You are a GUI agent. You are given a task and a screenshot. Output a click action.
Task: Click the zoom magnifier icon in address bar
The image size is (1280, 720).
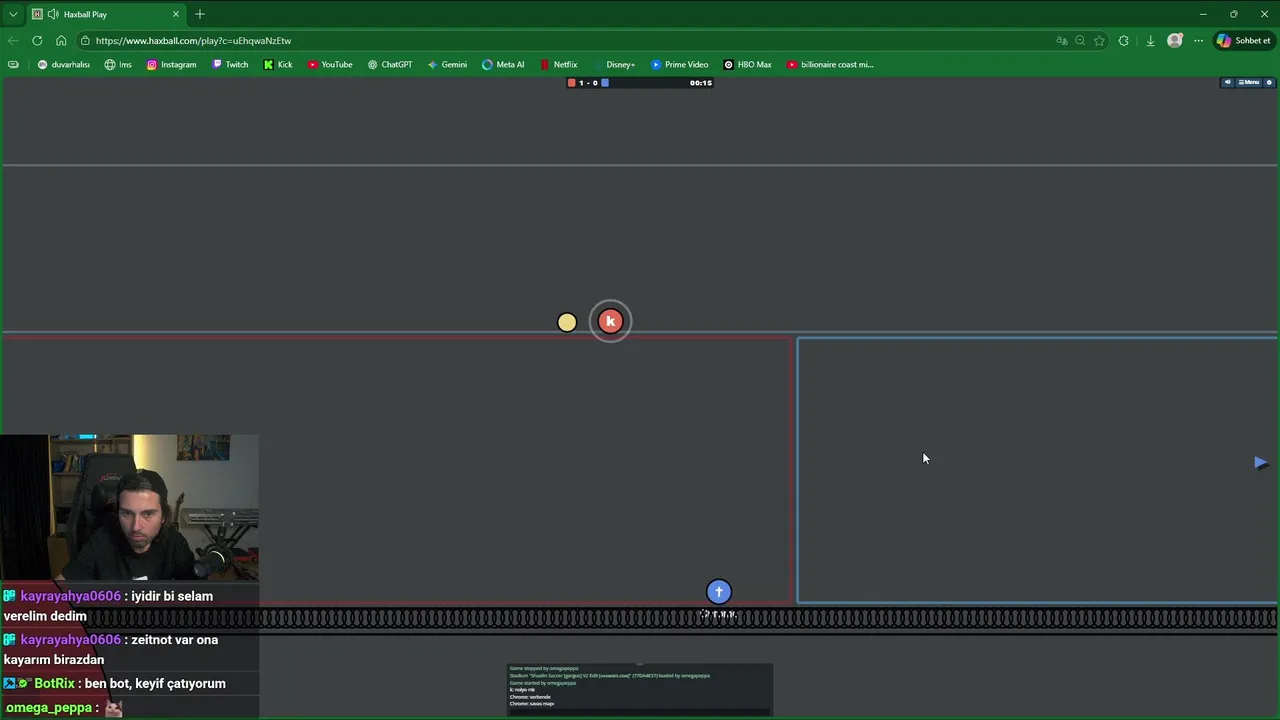pyautogui.click(x=1080, y=41)
